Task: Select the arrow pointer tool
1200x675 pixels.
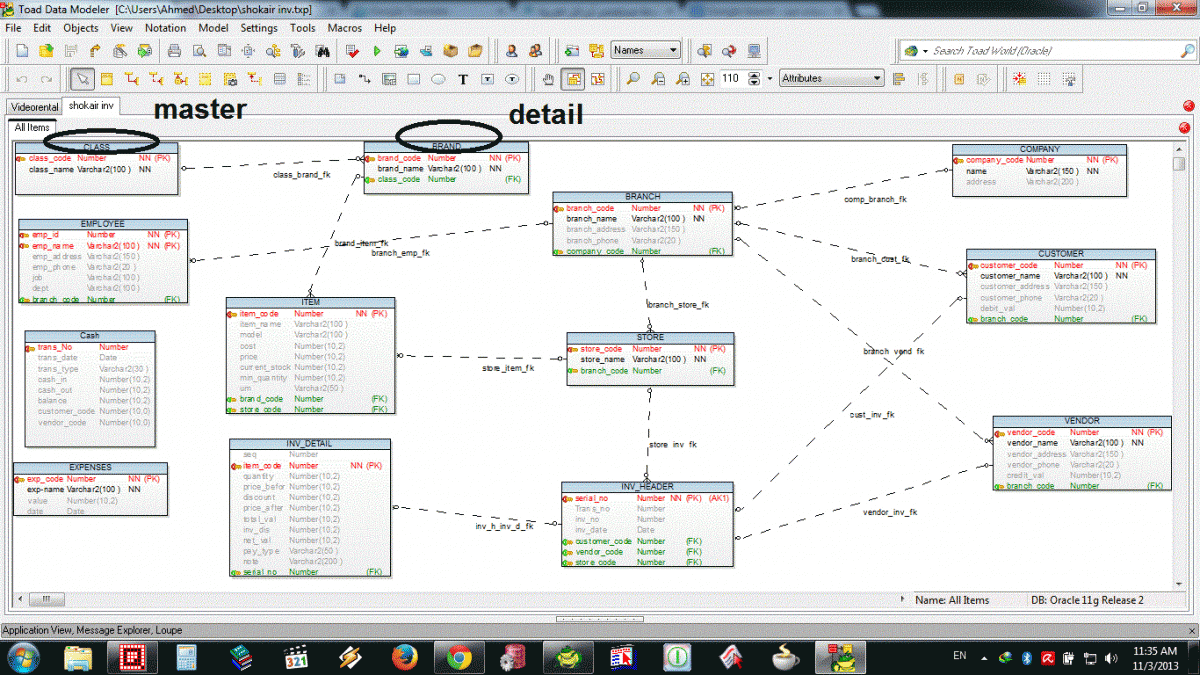Action: (x=83, y=79)
